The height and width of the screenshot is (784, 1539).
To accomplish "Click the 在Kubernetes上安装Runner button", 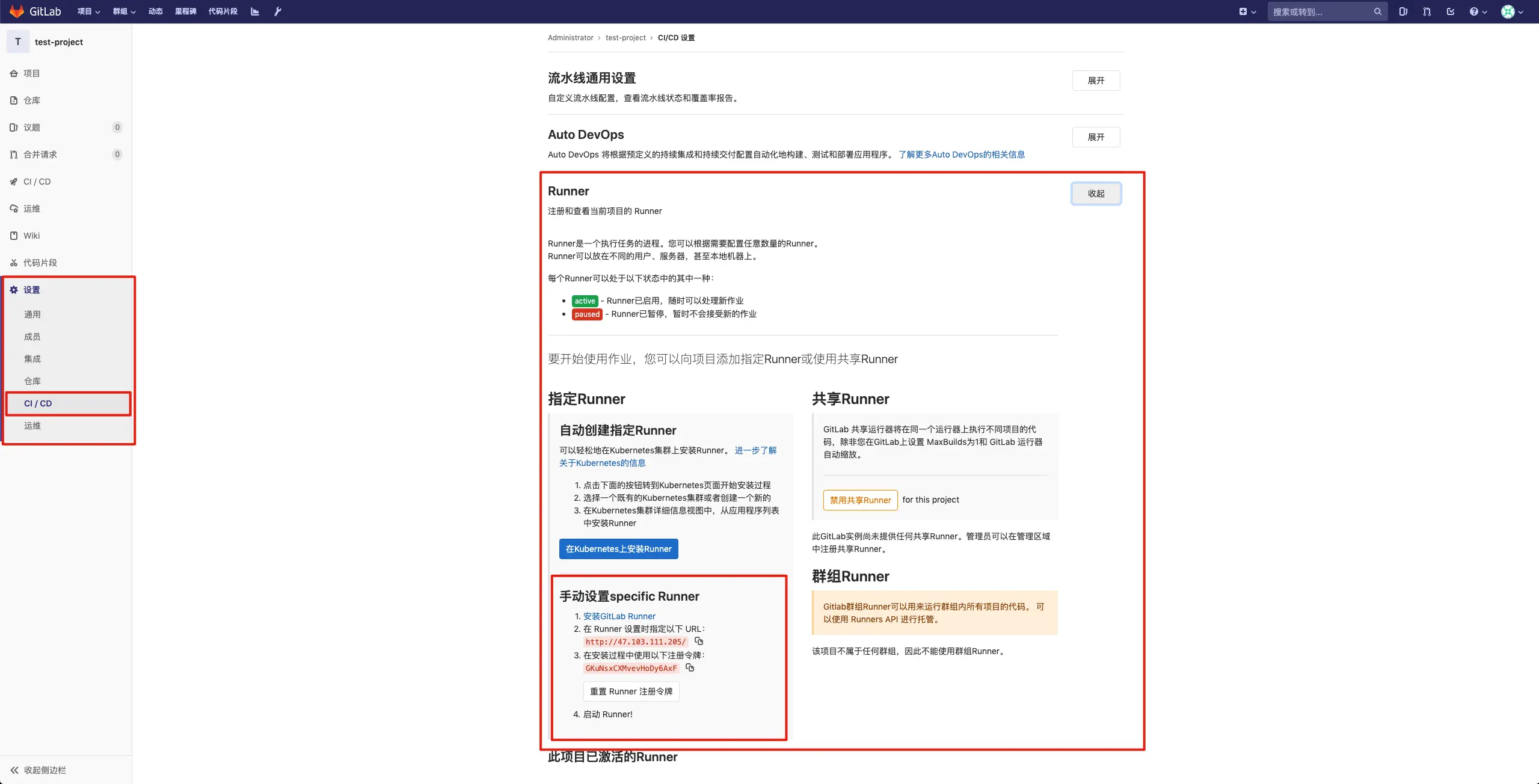I will [618, 549].
